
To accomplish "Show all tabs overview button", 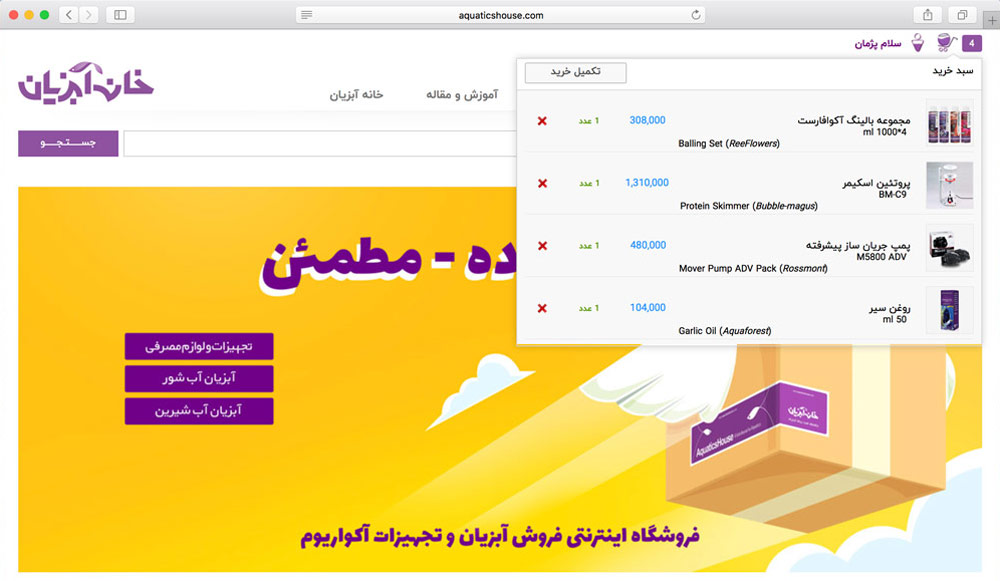I will pos(962,15).
